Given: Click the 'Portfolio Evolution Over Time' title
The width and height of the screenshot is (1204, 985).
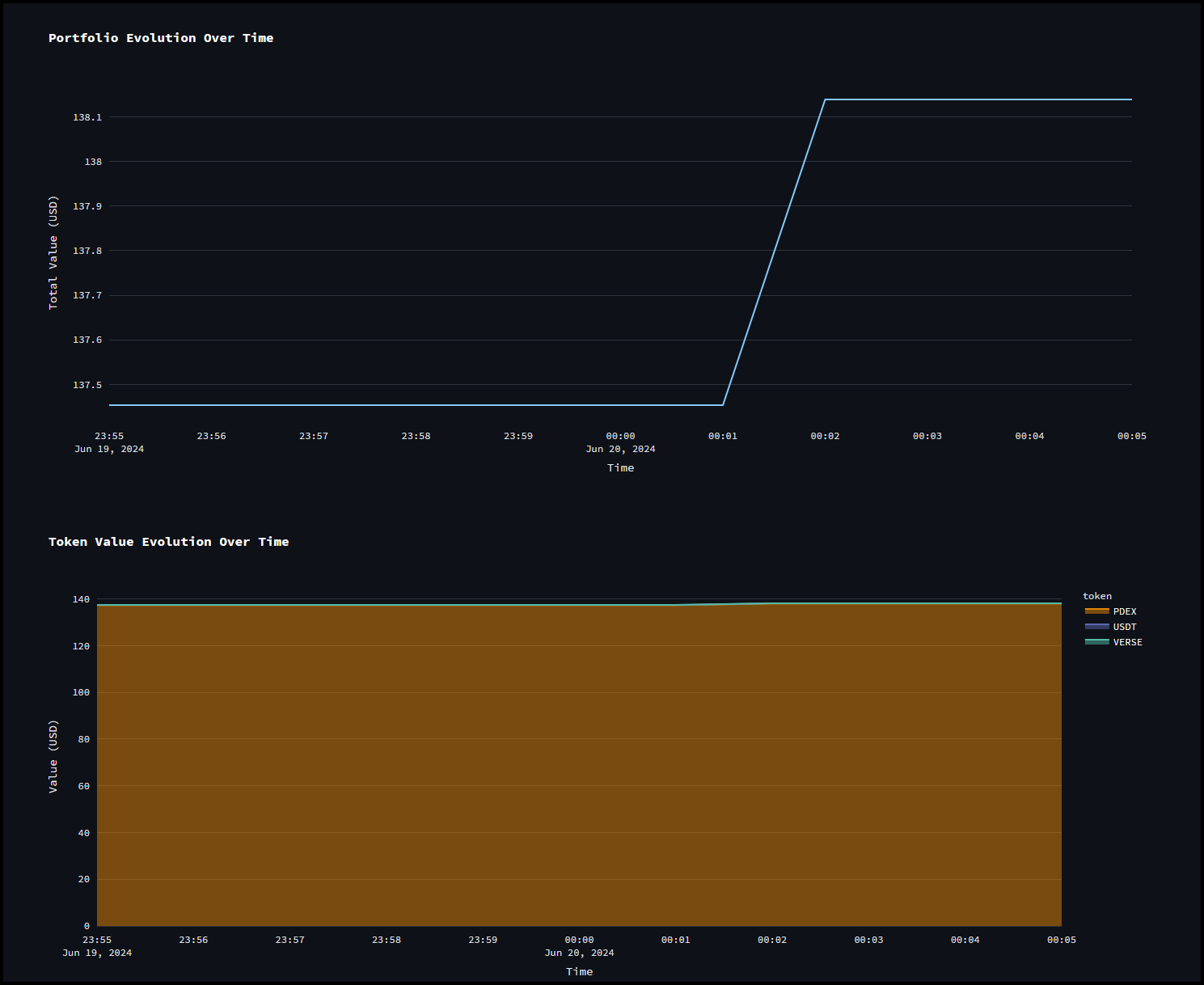Looking at the screenshot, I should click(x=161, y=38).
